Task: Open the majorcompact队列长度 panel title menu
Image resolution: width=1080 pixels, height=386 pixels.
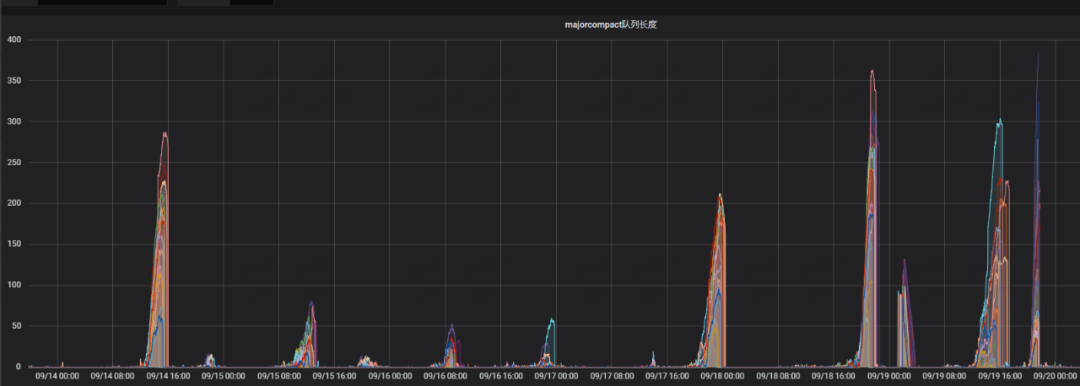Action: tap(610, 25)
